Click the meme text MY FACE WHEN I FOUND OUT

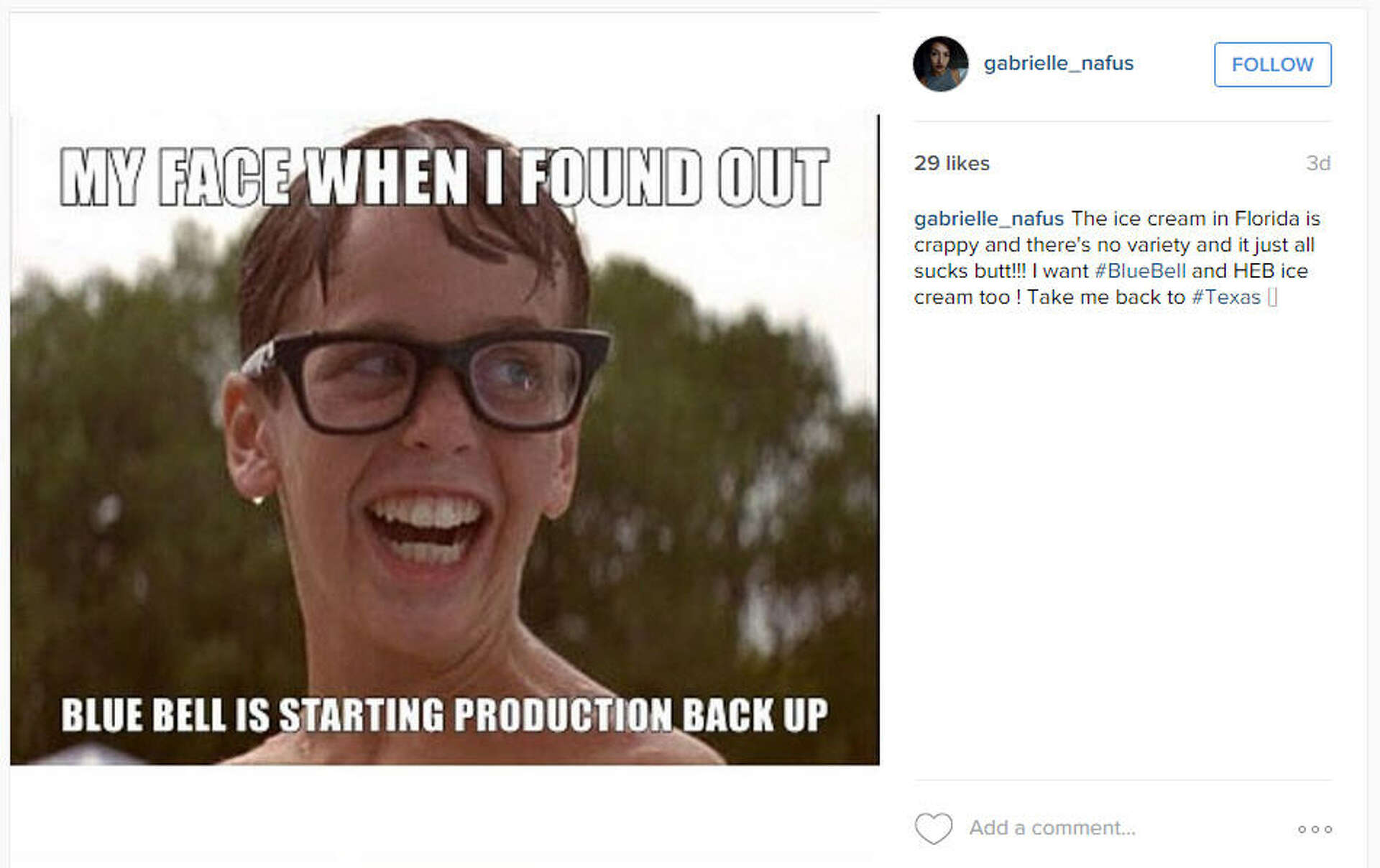[x=444, y=177]
